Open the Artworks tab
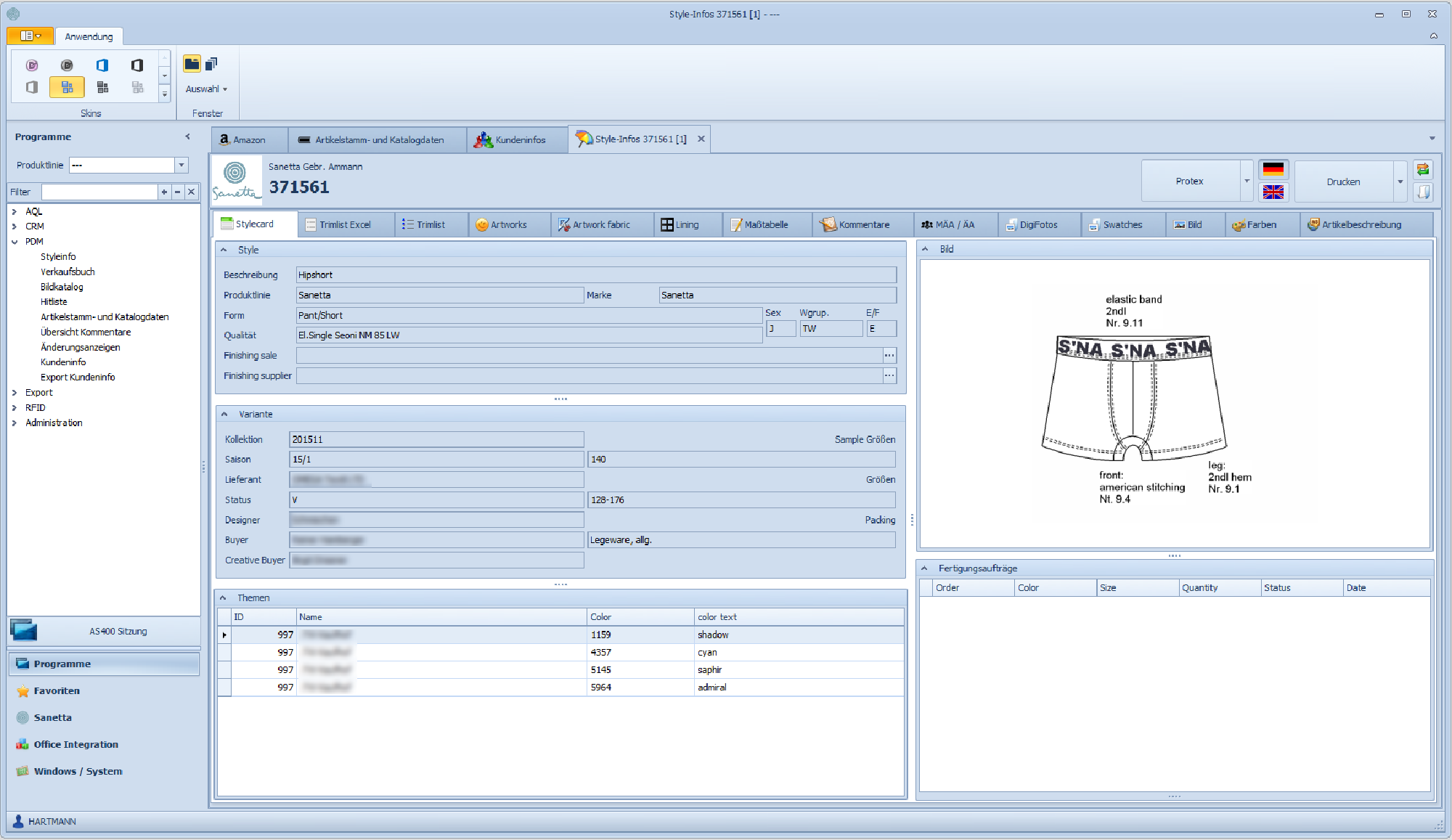The image size is (1452, 840). 509,224
